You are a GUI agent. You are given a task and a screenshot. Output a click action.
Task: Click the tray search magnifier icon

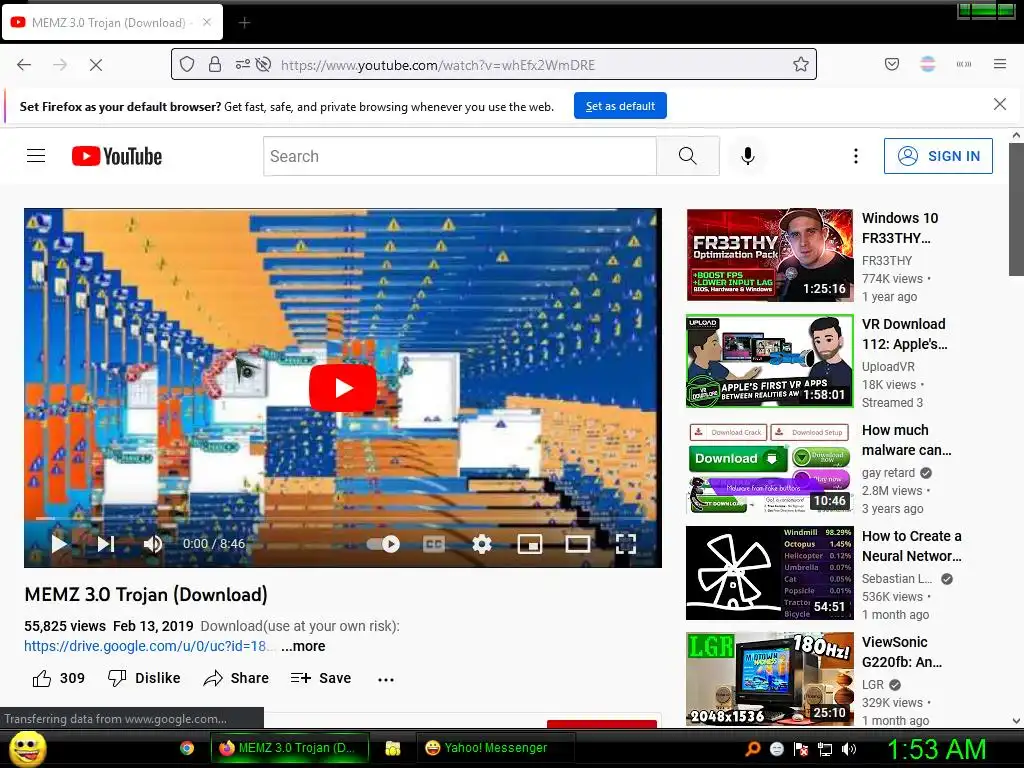(753, 749)
